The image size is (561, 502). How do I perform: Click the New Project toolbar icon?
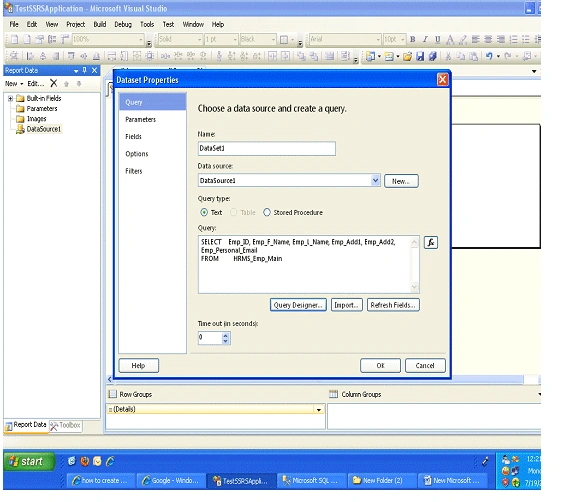point(370,56)
